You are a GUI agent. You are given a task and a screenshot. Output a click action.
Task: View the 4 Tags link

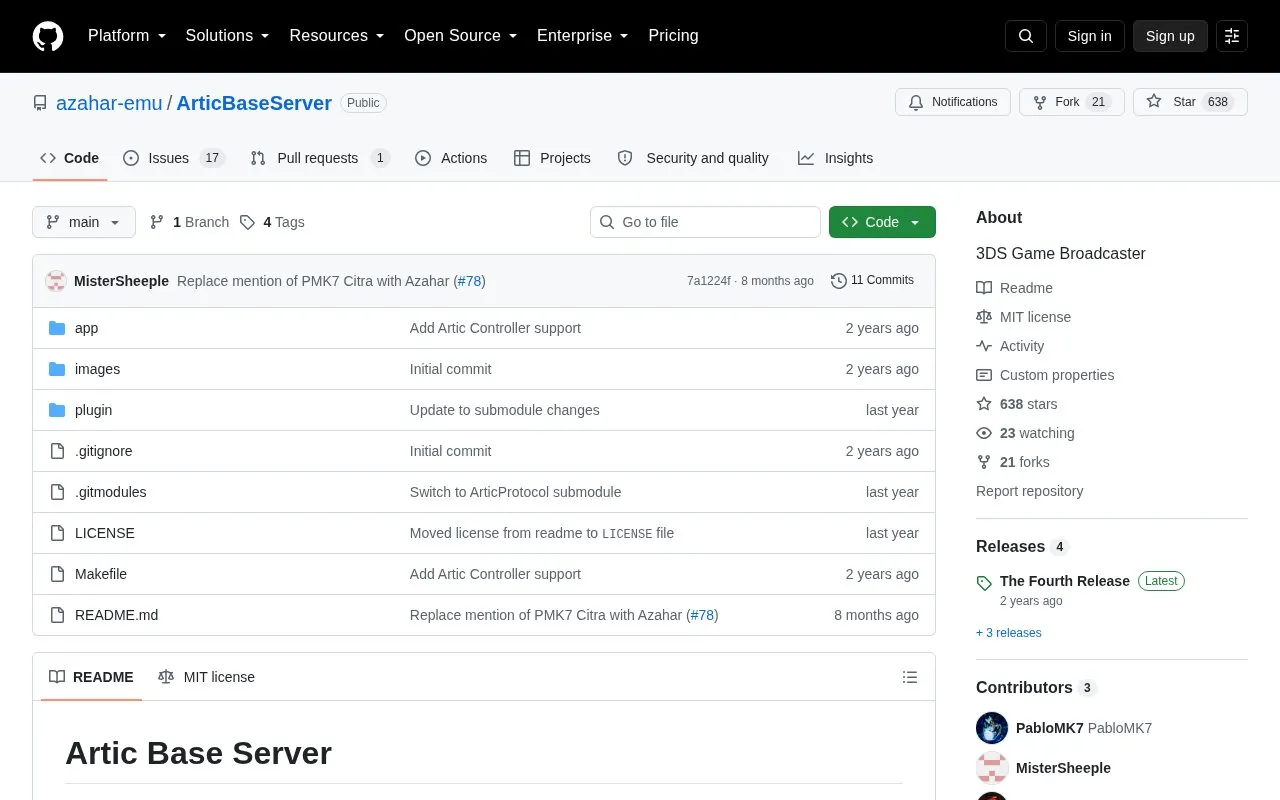(x=272, y=222)
